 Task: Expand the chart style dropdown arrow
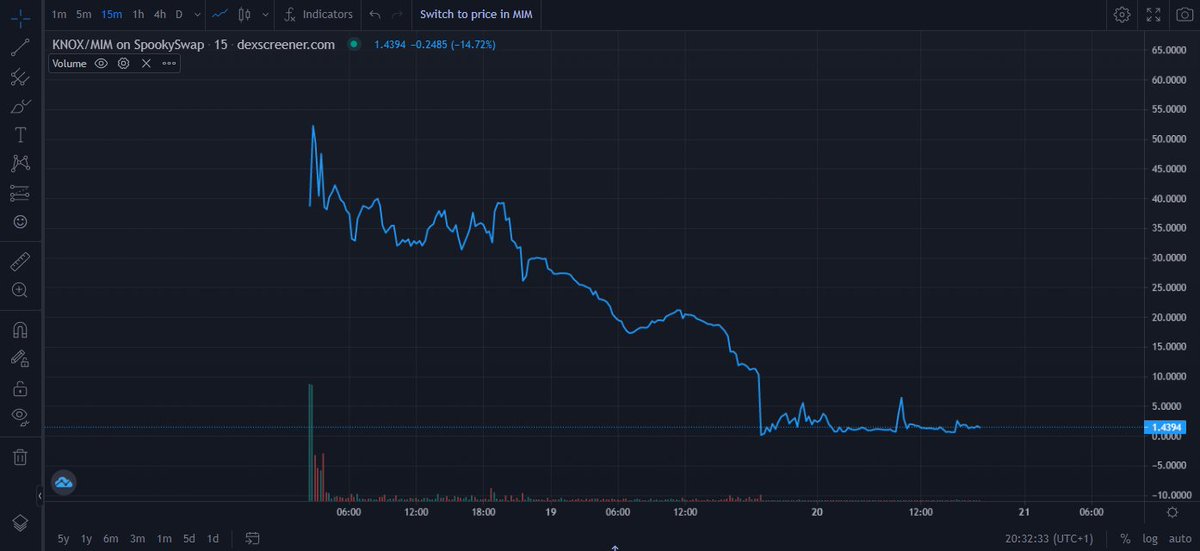point(264,15)
